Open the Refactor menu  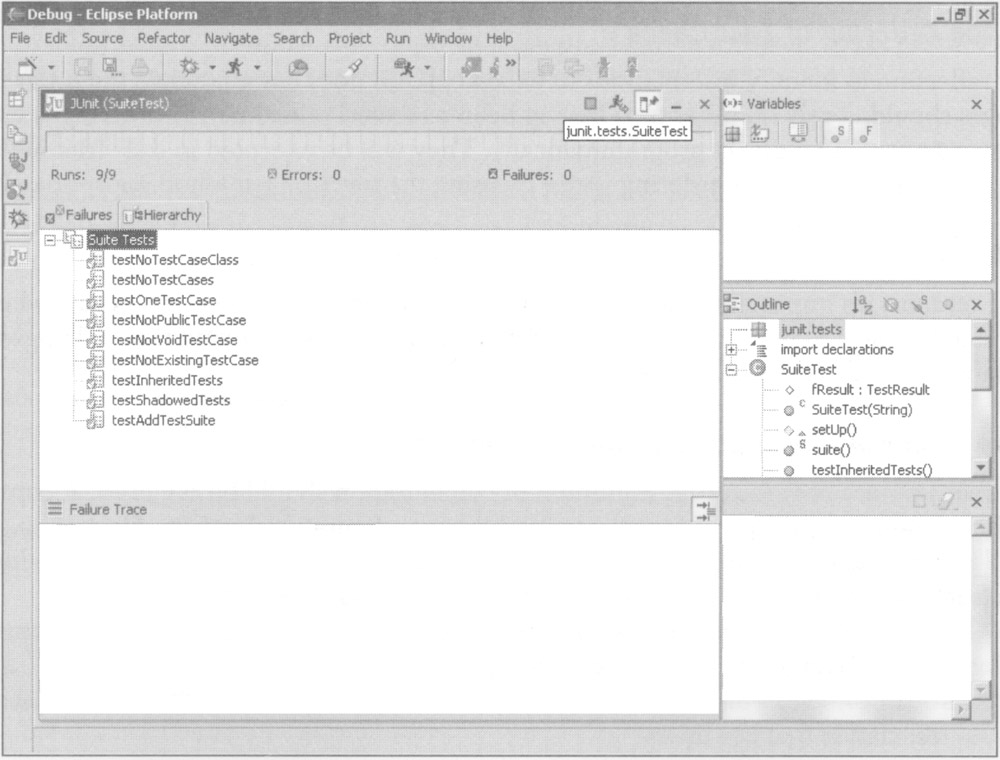click(162, 38)
